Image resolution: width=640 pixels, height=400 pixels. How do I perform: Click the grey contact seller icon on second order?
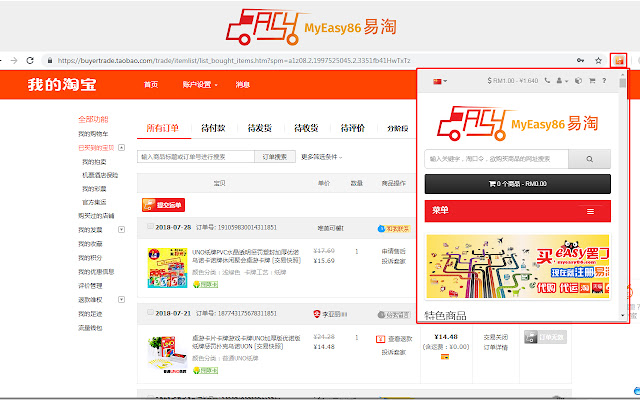click(x=393, y=315)
